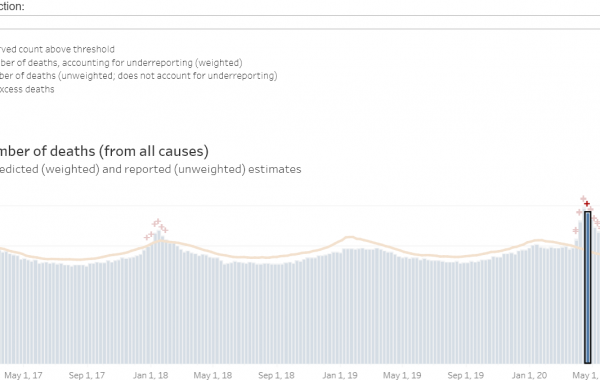Click the 'Number of deaths (from all causes)' chart title

(104, 151)
